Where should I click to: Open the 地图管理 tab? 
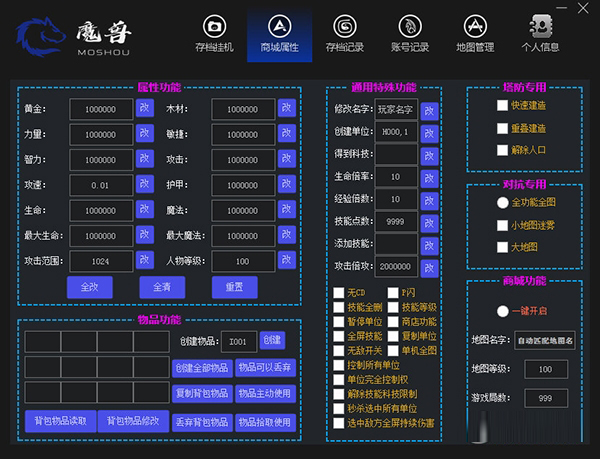(475, 34)
